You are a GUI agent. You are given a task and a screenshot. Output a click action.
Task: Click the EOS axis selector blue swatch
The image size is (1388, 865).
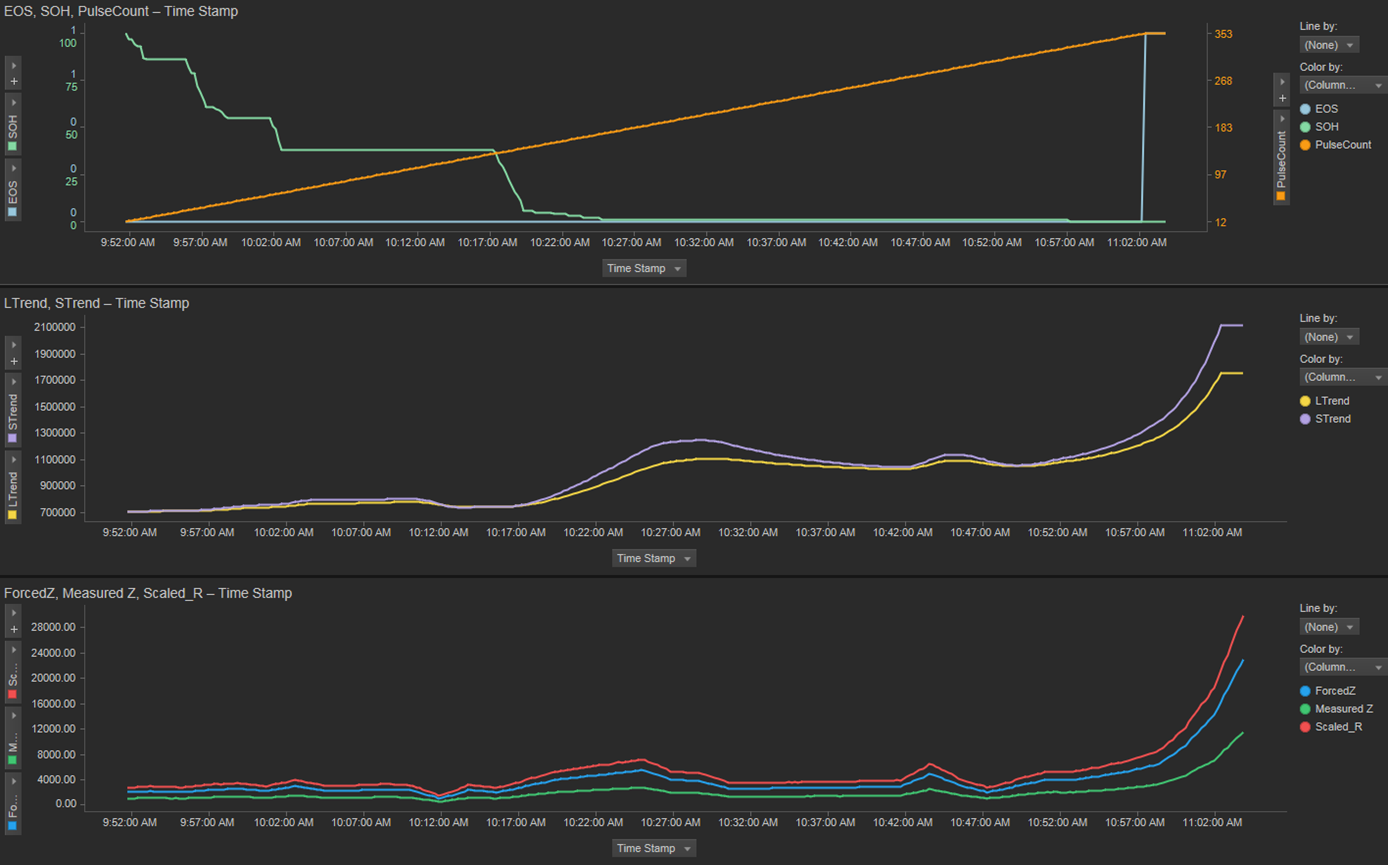click(x=13, y=212)
